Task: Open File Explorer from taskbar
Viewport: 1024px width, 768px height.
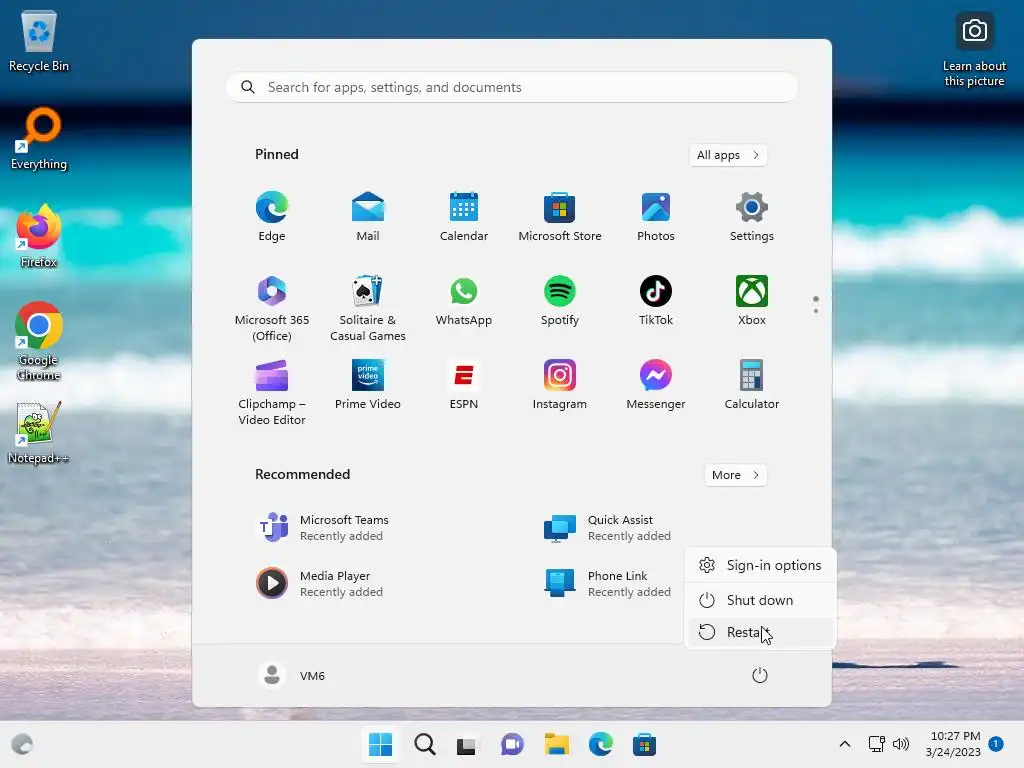Action: 556,744
